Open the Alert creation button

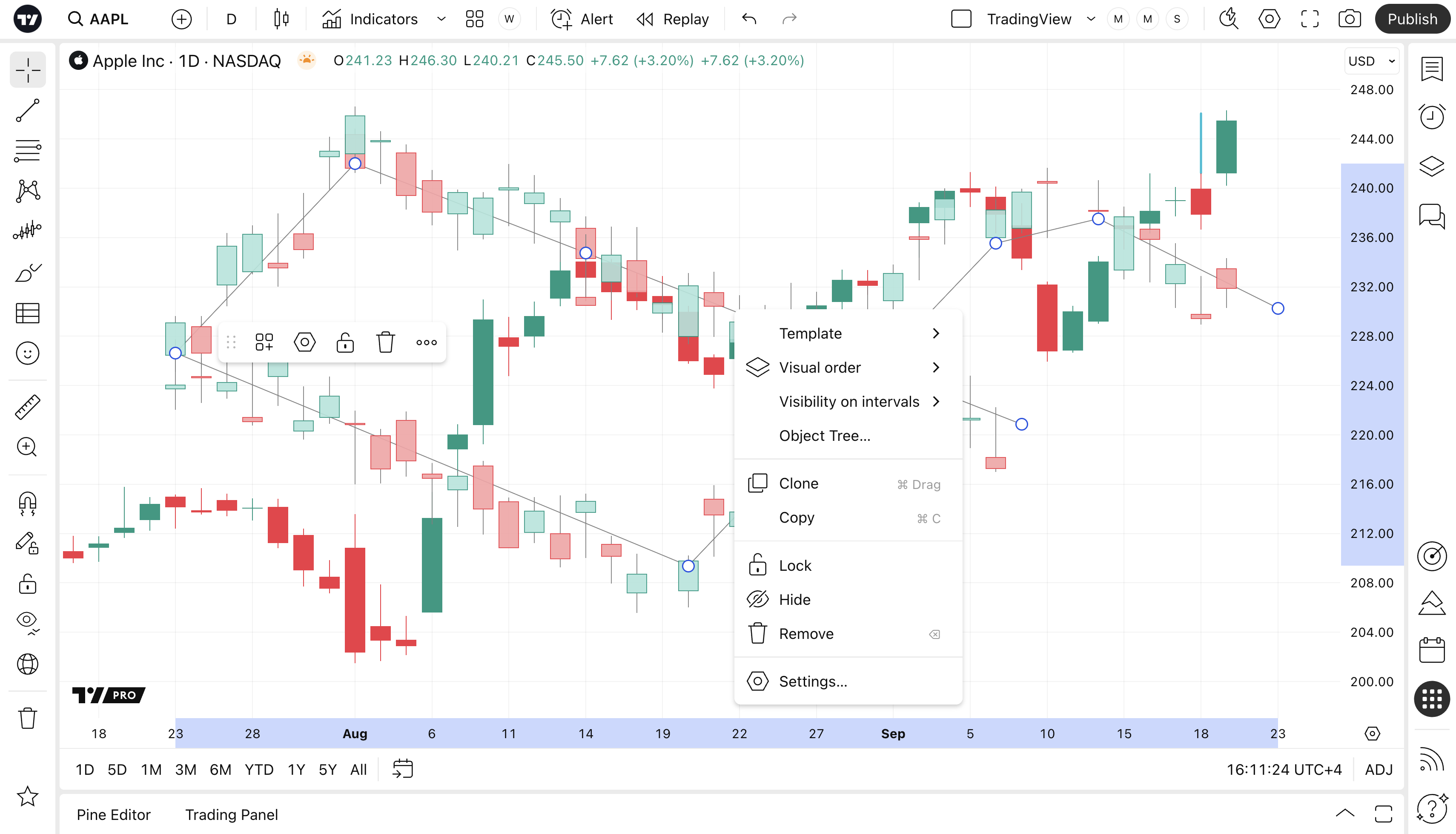click(582, 19)
